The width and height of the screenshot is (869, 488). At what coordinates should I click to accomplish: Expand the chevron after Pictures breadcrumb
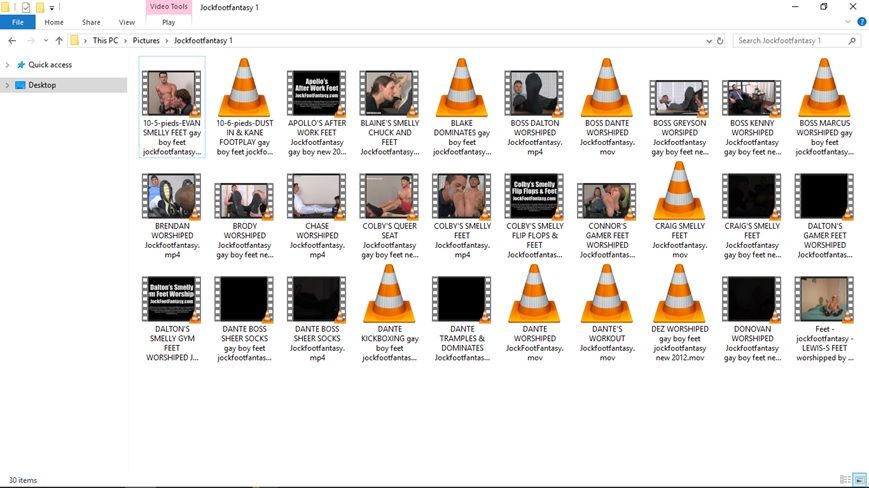click(x=166, y=40)
